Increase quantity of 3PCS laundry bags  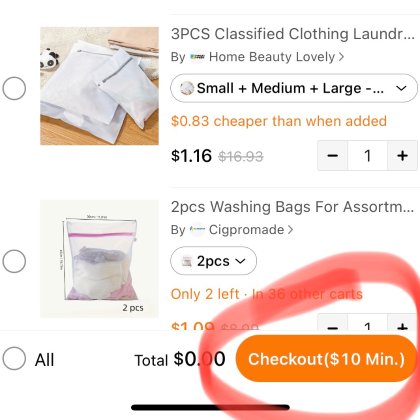pos(402,156)
